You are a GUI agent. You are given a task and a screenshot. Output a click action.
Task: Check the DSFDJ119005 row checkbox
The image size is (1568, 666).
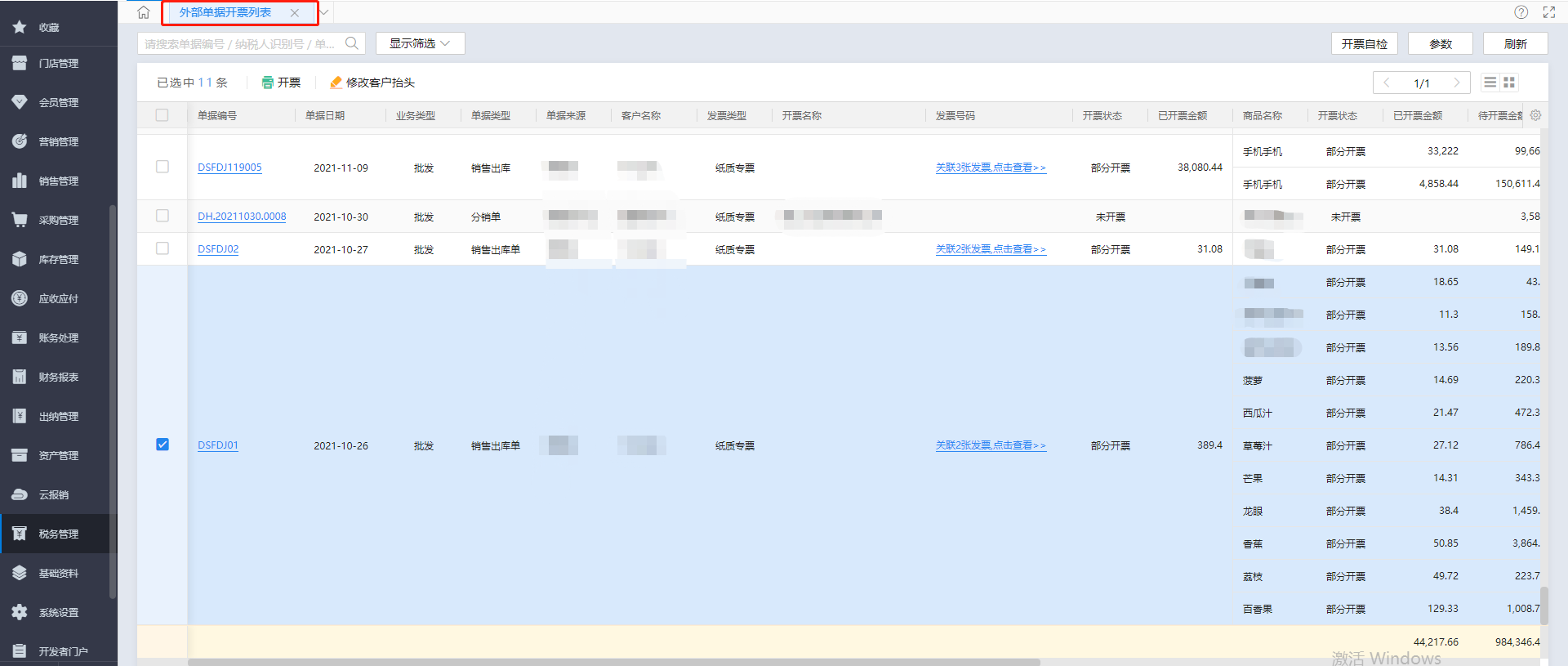click(x=163, y=167)
